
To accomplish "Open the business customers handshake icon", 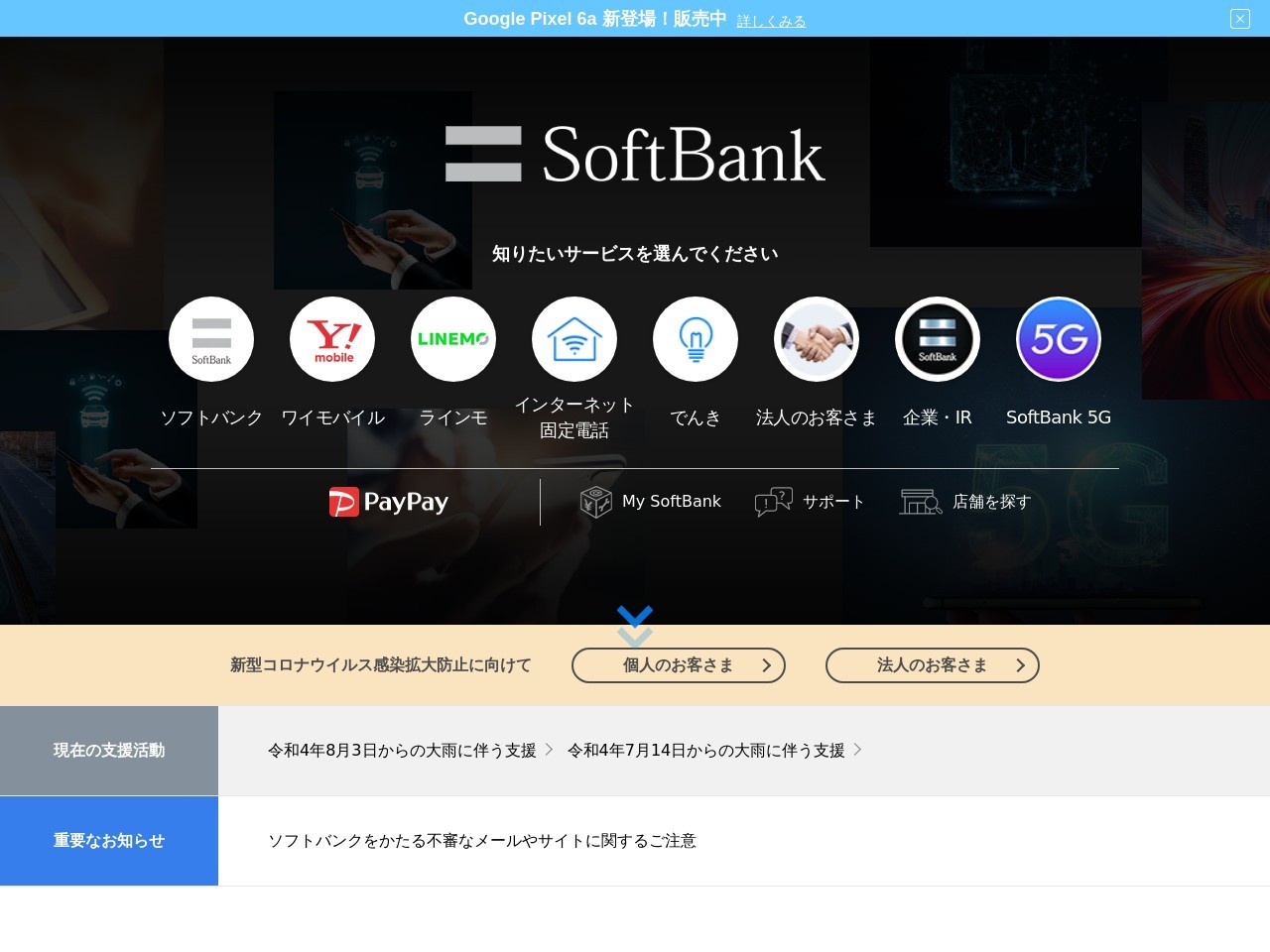I will click(x=817, y=339).
